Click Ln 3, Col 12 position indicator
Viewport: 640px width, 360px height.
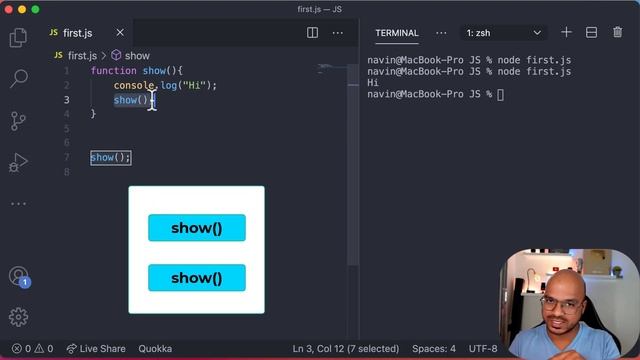[x=346, y=349]
